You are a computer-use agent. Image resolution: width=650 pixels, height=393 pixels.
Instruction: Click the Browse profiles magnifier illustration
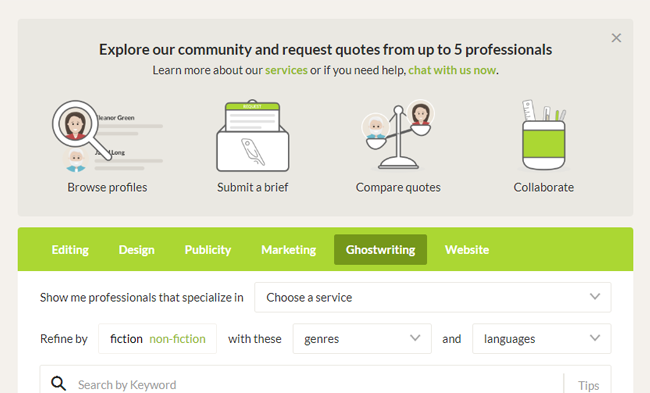tap(107, 136)
